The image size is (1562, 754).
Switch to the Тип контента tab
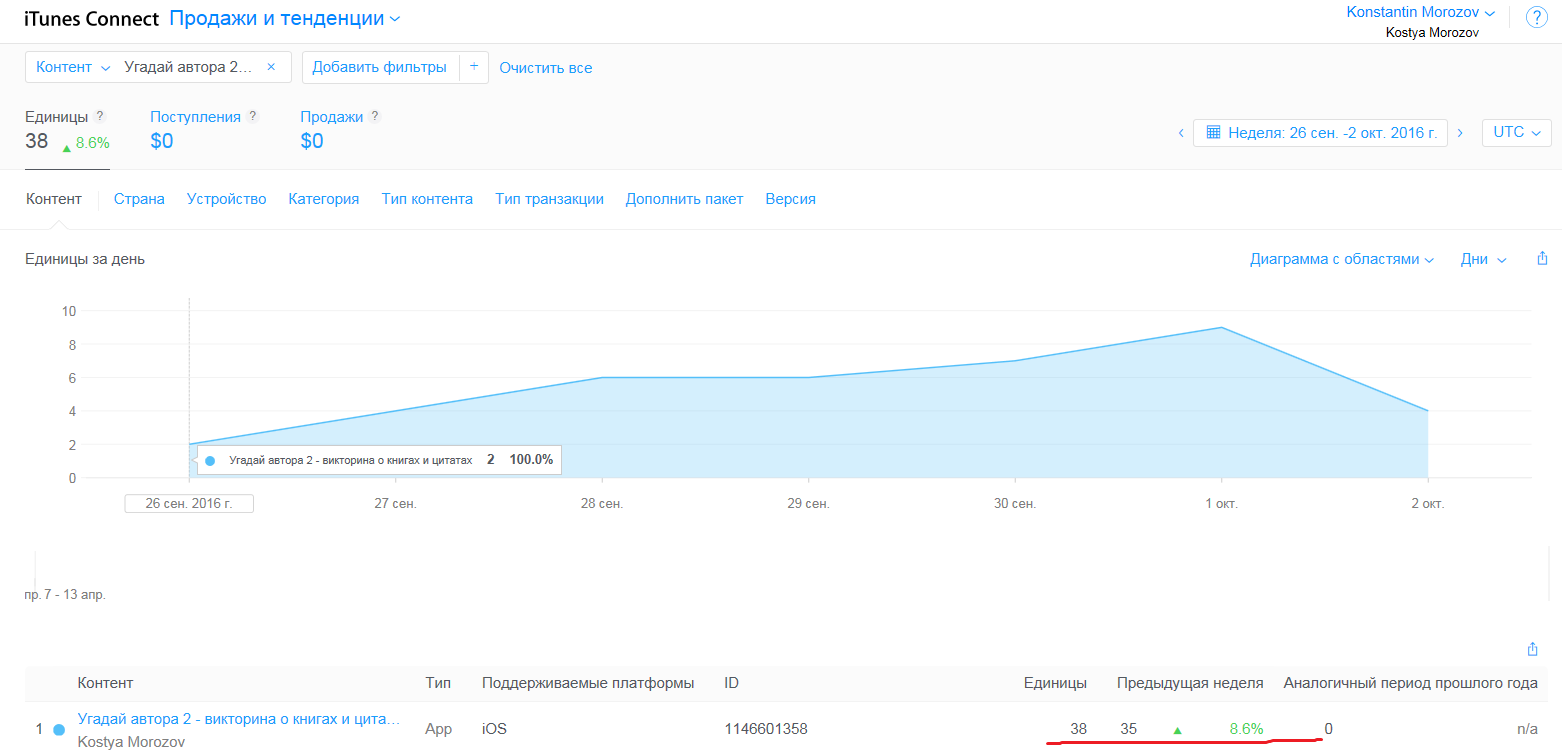427,199
